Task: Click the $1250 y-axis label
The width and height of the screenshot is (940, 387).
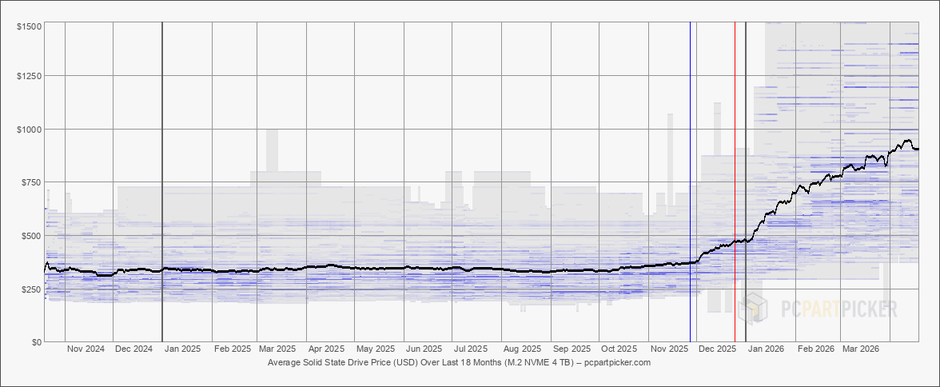Action: click(x=29, y=76)
